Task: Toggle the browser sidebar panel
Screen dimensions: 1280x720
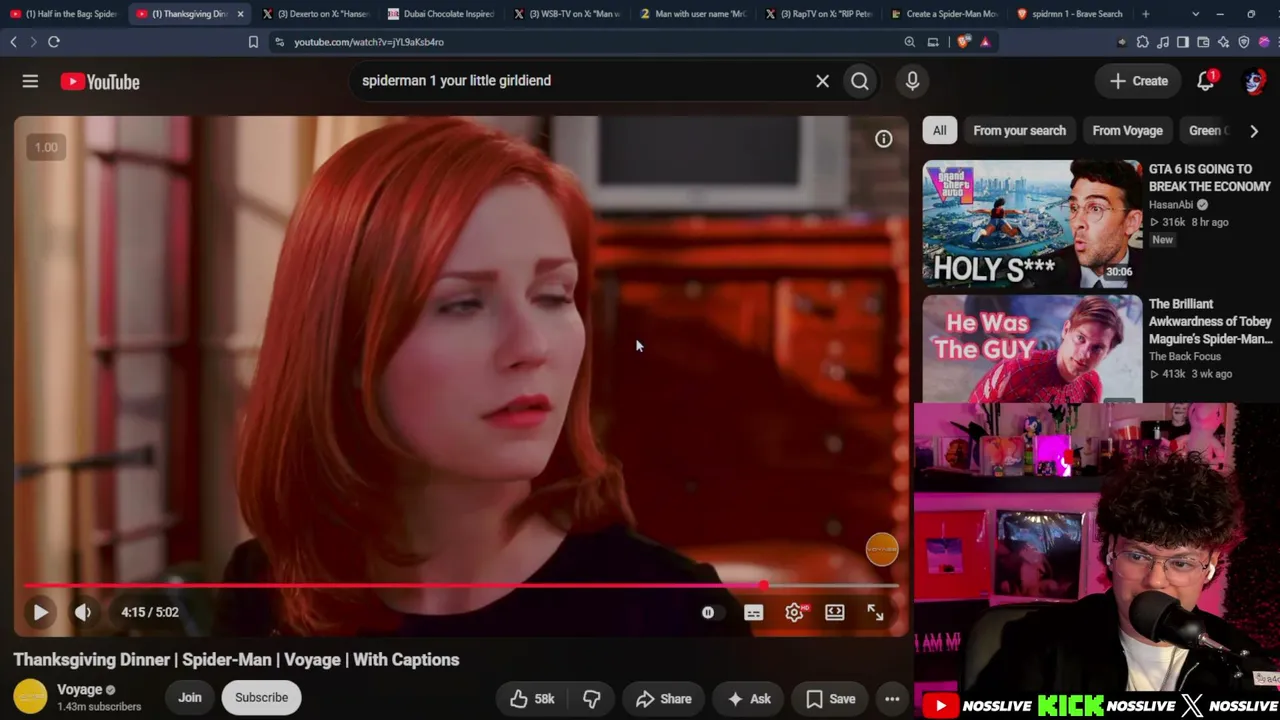Action: 1183,42
